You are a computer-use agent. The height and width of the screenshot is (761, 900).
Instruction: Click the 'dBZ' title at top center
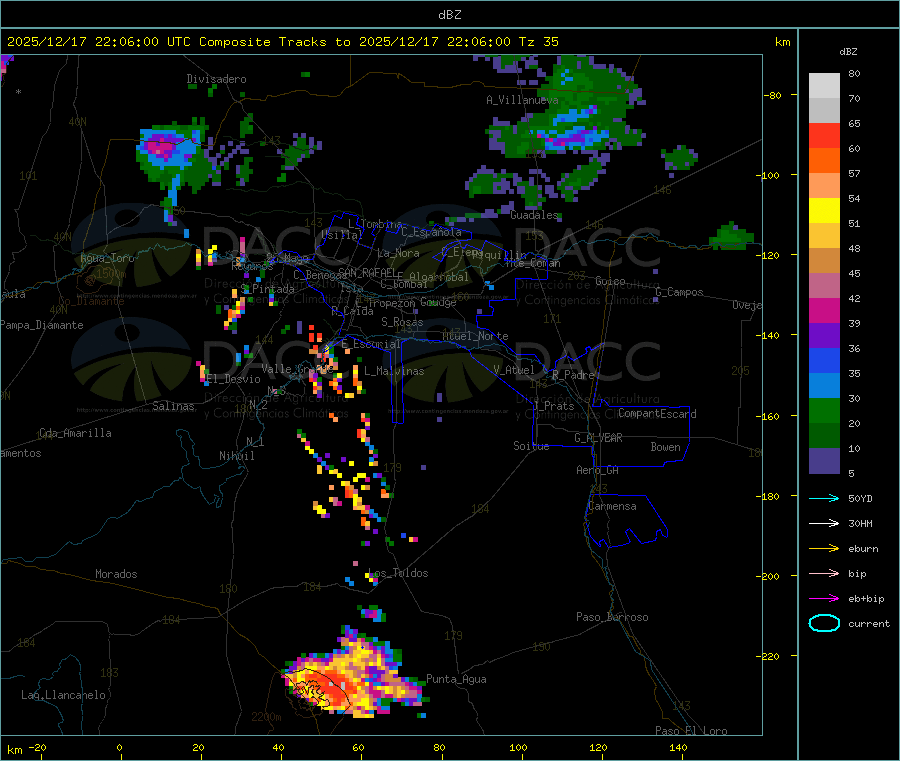449,15
